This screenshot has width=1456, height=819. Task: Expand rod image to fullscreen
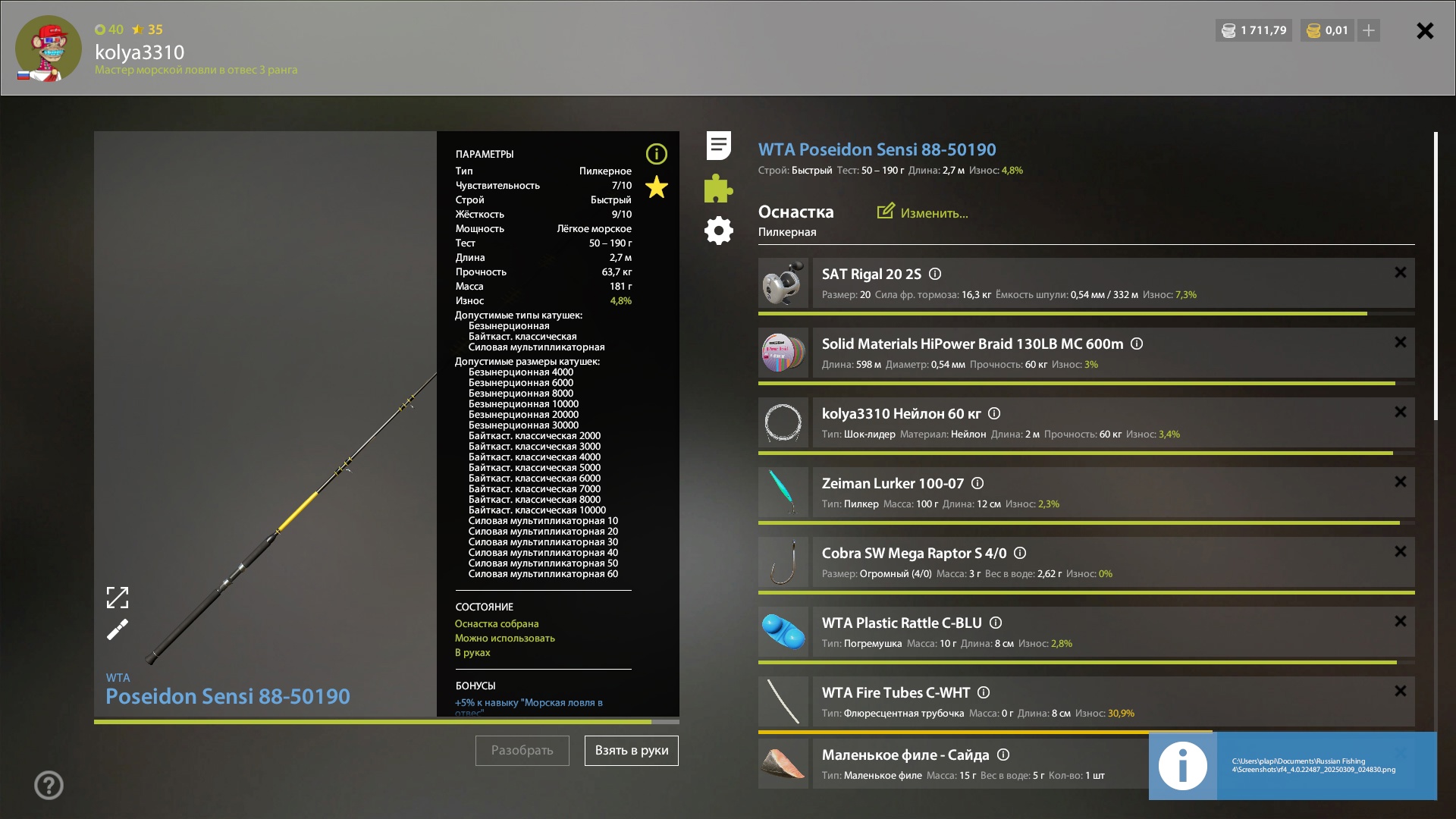118,598
